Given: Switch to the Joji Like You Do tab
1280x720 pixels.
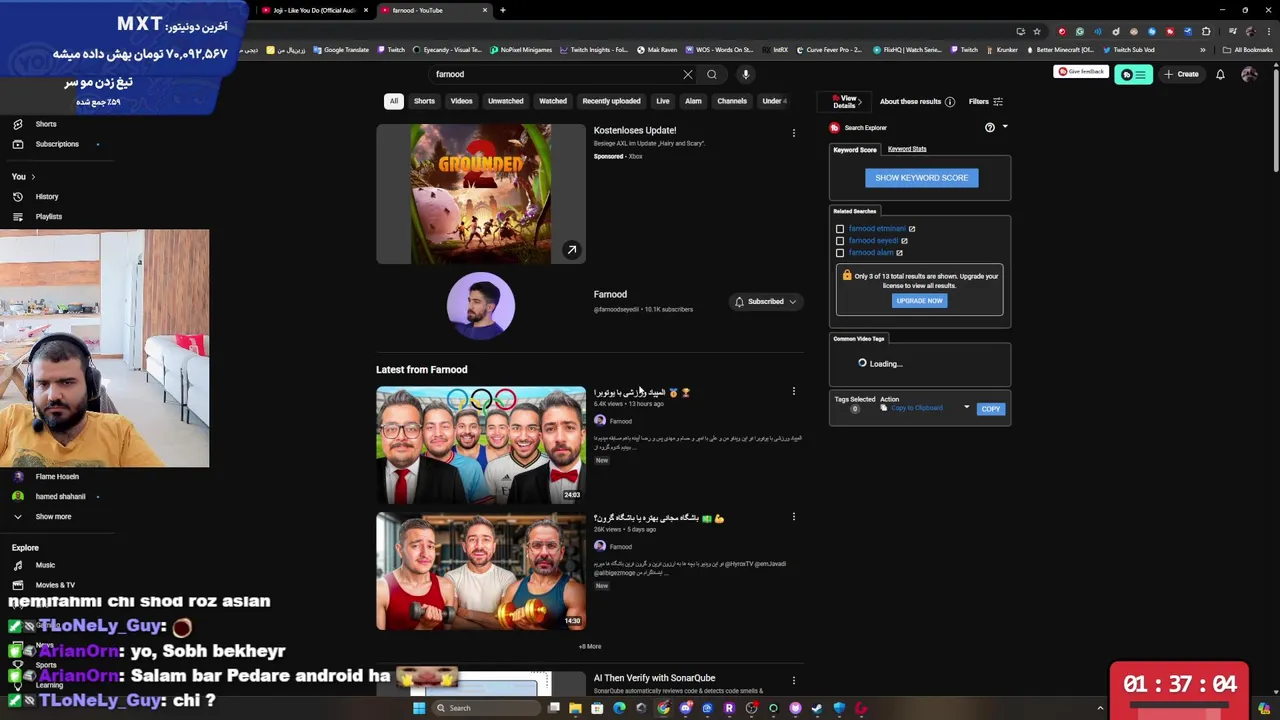Looking at the screenshot, I should [x=314, y=10].
